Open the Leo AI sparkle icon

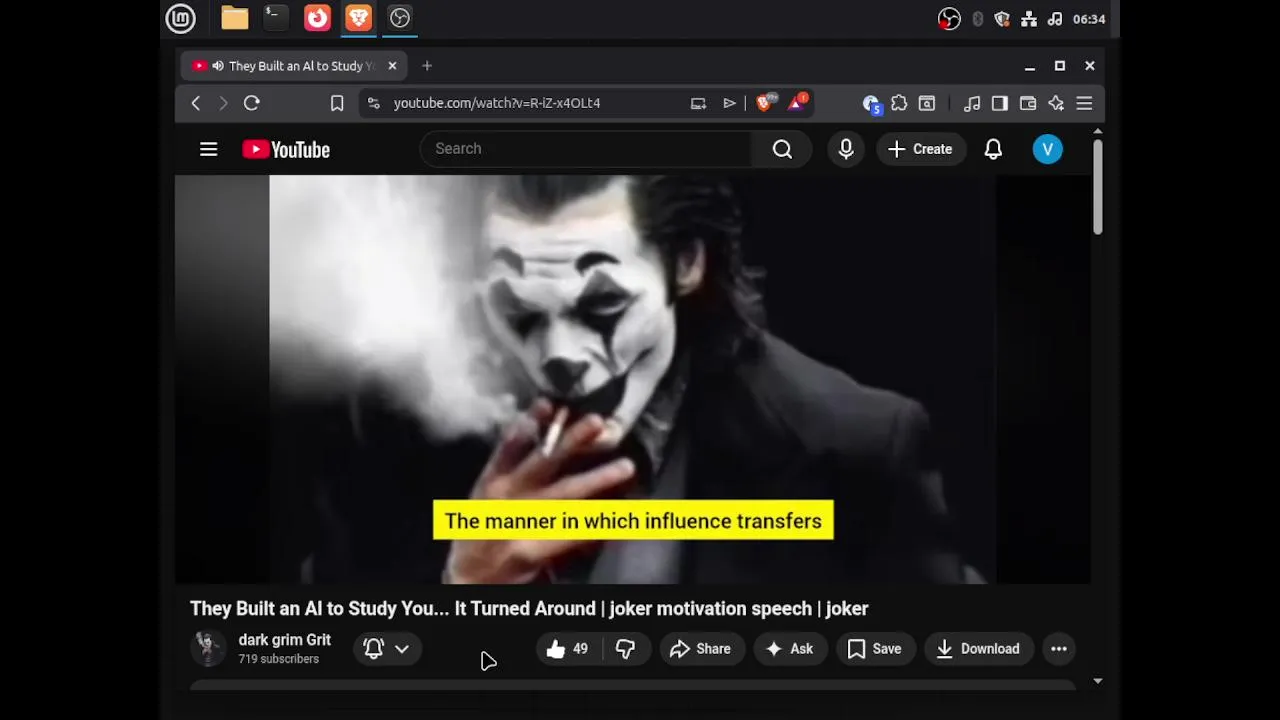pos(1056,103)
